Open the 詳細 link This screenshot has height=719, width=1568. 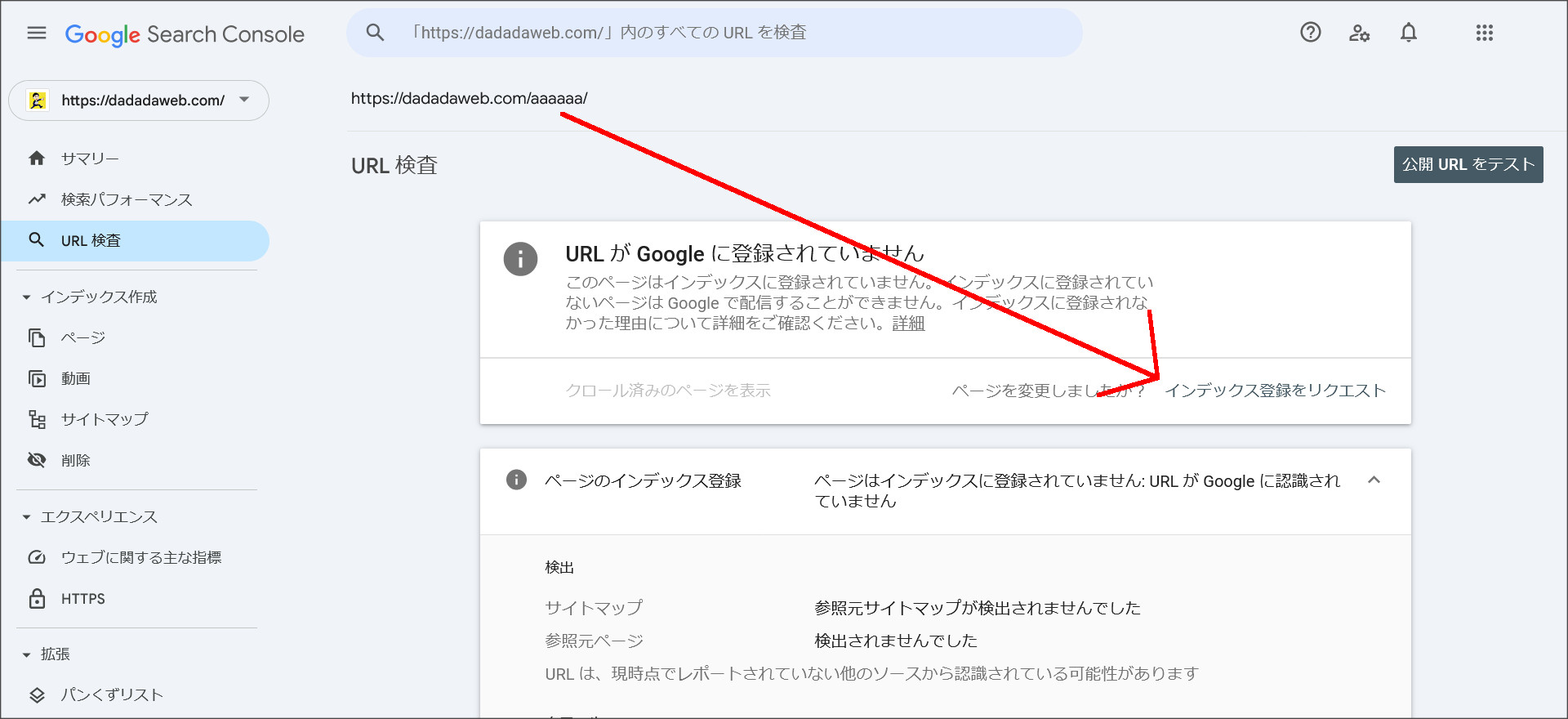point(908,324)
